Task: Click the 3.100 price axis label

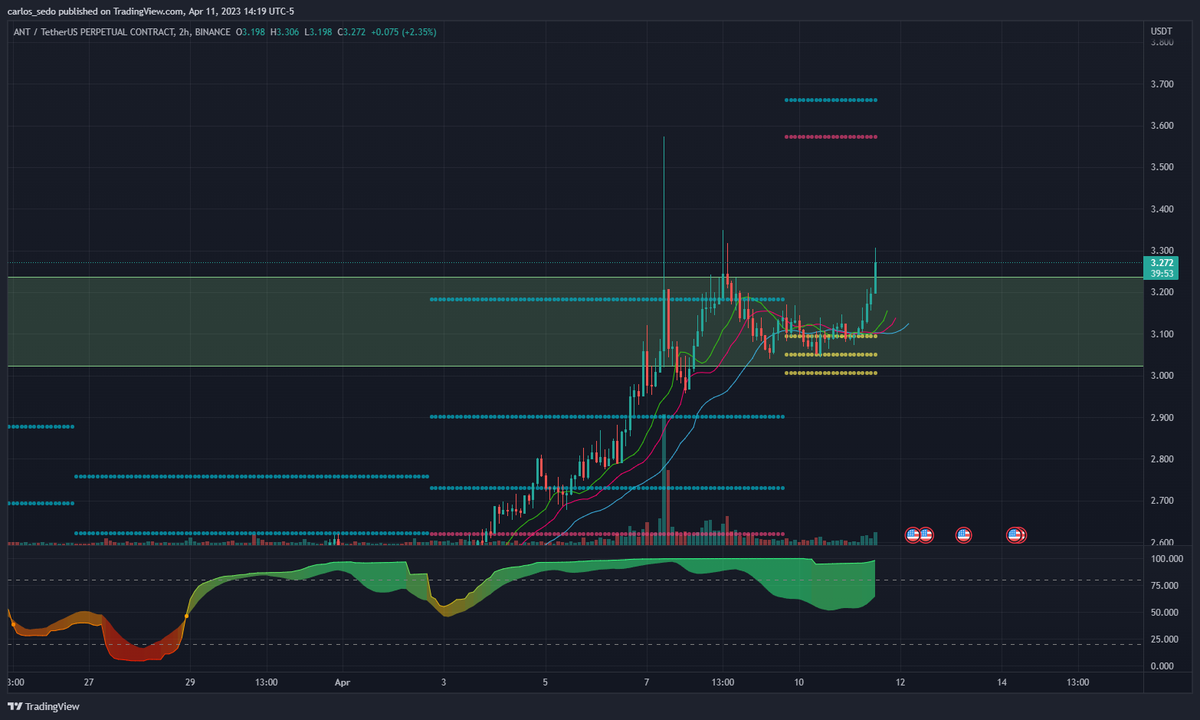Action: coord(1161,334)
